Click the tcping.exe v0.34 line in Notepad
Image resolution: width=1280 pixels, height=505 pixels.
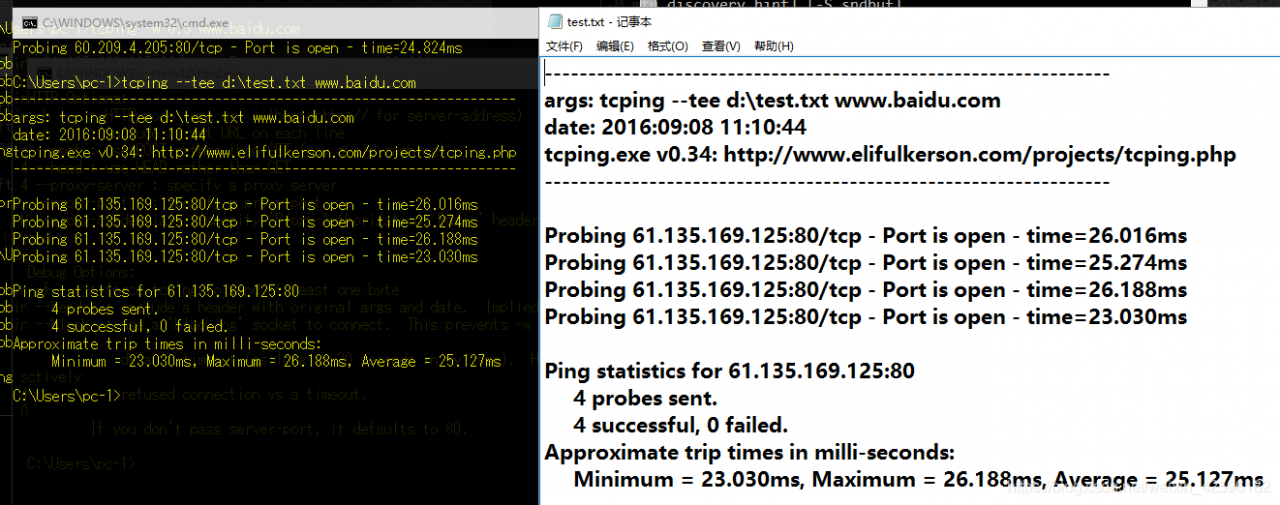coord(890,154)
